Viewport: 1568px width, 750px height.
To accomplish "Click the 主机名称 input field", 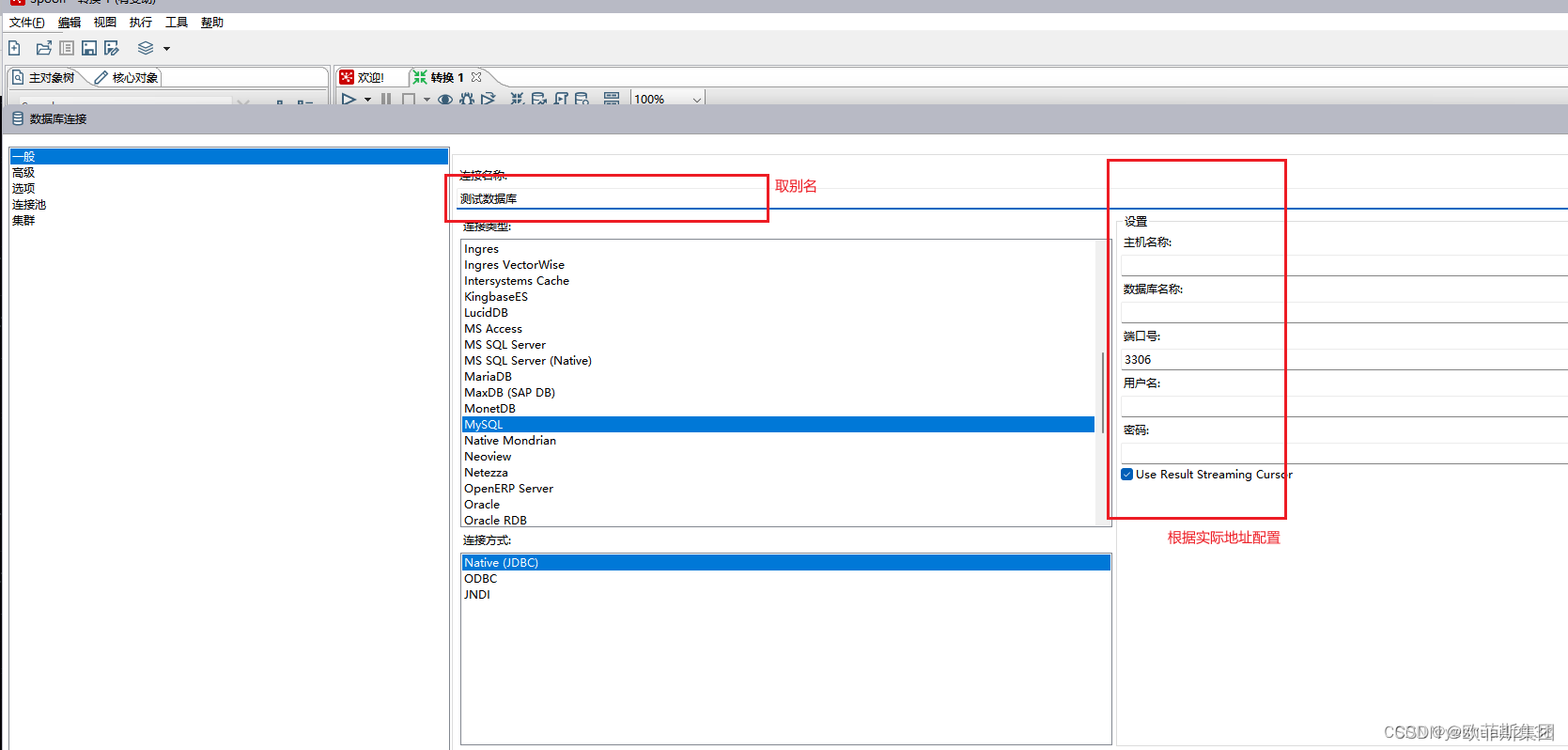I will (x=1344, y=265).
